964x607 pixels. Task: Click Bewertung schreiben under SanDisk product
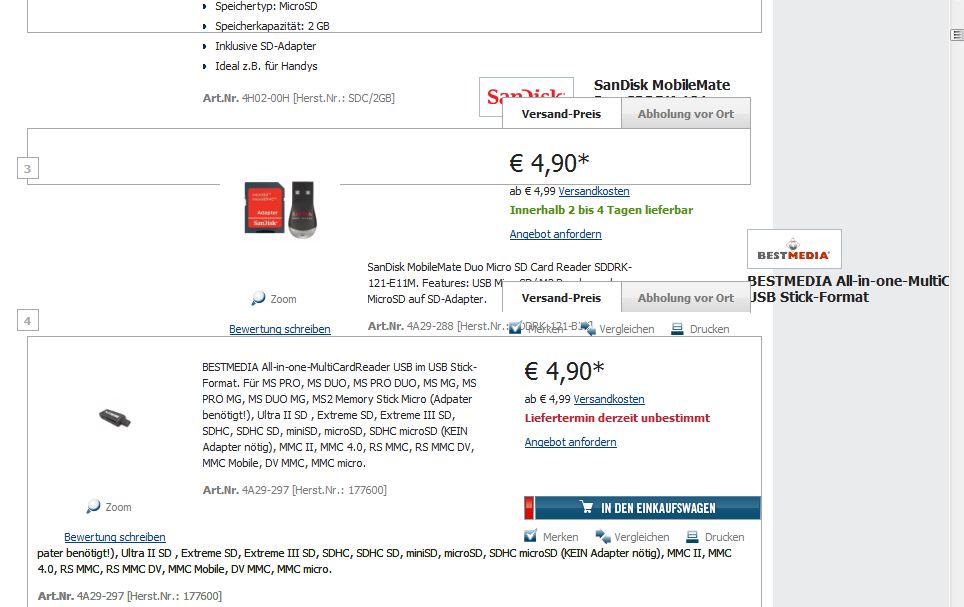[x=280, y=329]
